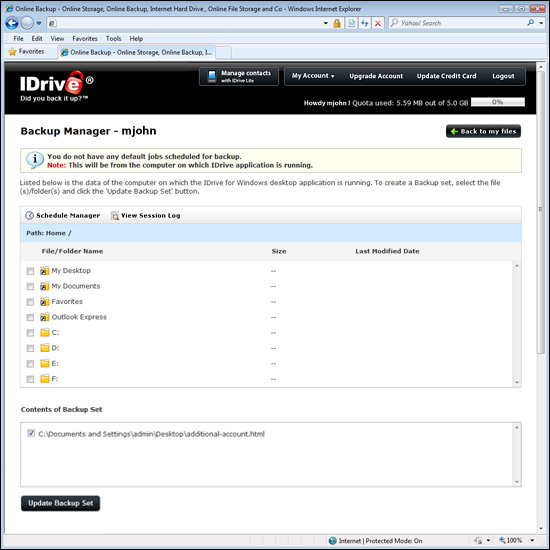
Task: Click the My Desktop folder icon
Action: pos(45,270)
